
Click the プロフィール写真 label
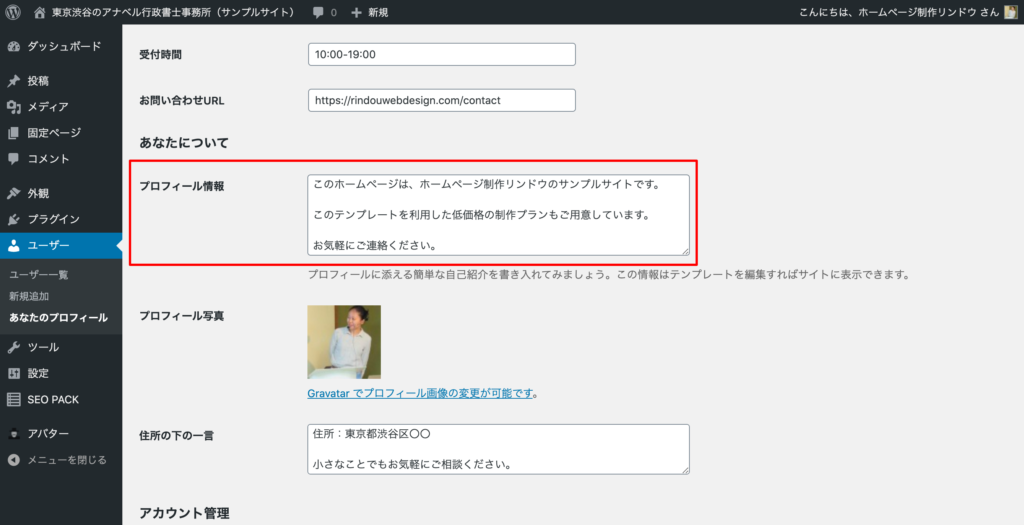click(x=182, y=316)
